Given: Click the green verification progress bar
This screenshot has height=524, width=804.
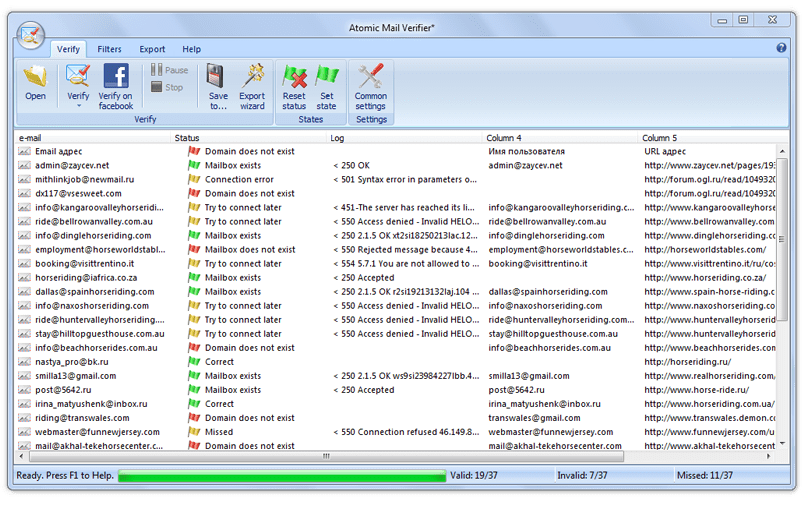Looking at the screenshot, I should pyautogui.click(x=282, y=476).
